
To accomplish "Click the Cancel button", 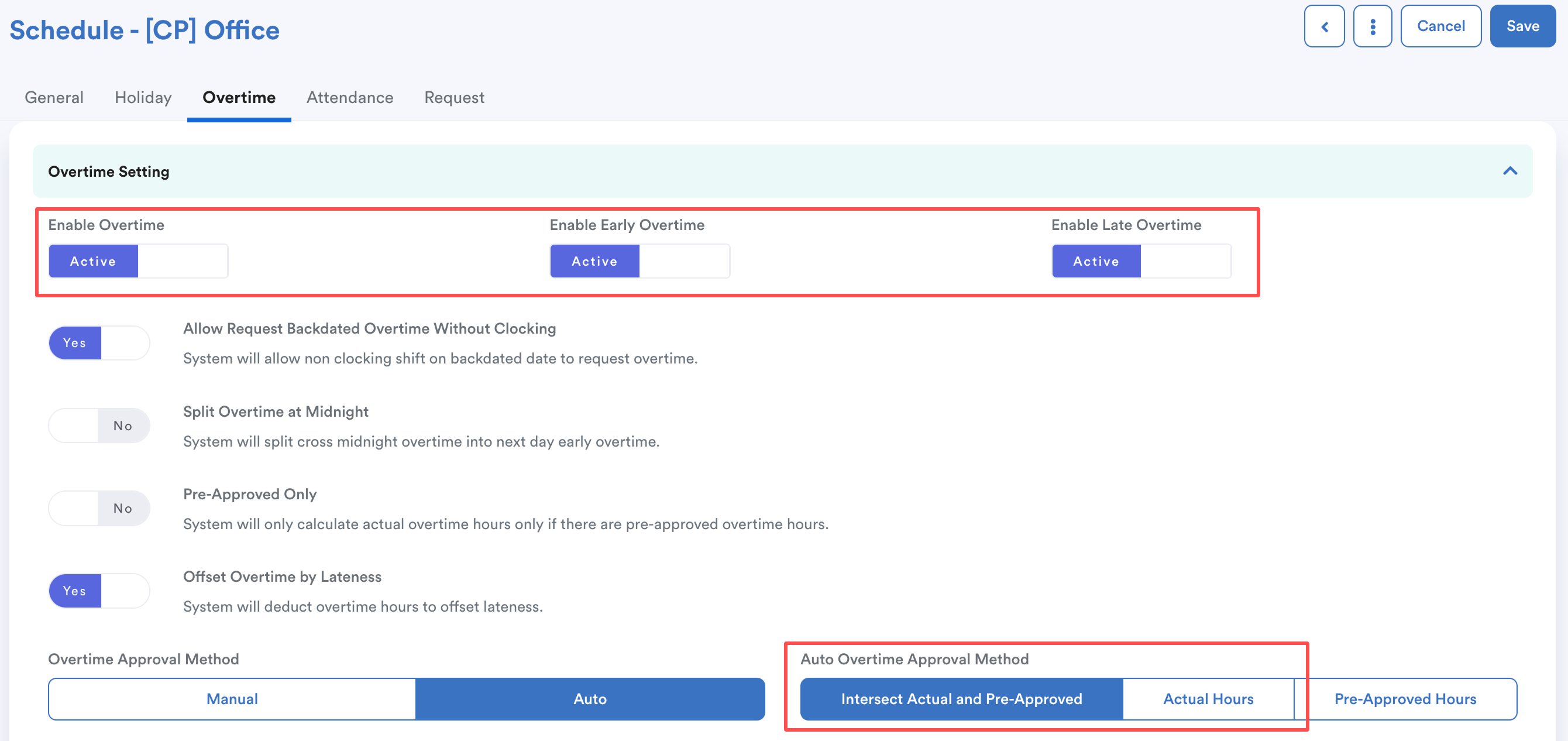I will pyautogui.click(x=1440, y=26).
